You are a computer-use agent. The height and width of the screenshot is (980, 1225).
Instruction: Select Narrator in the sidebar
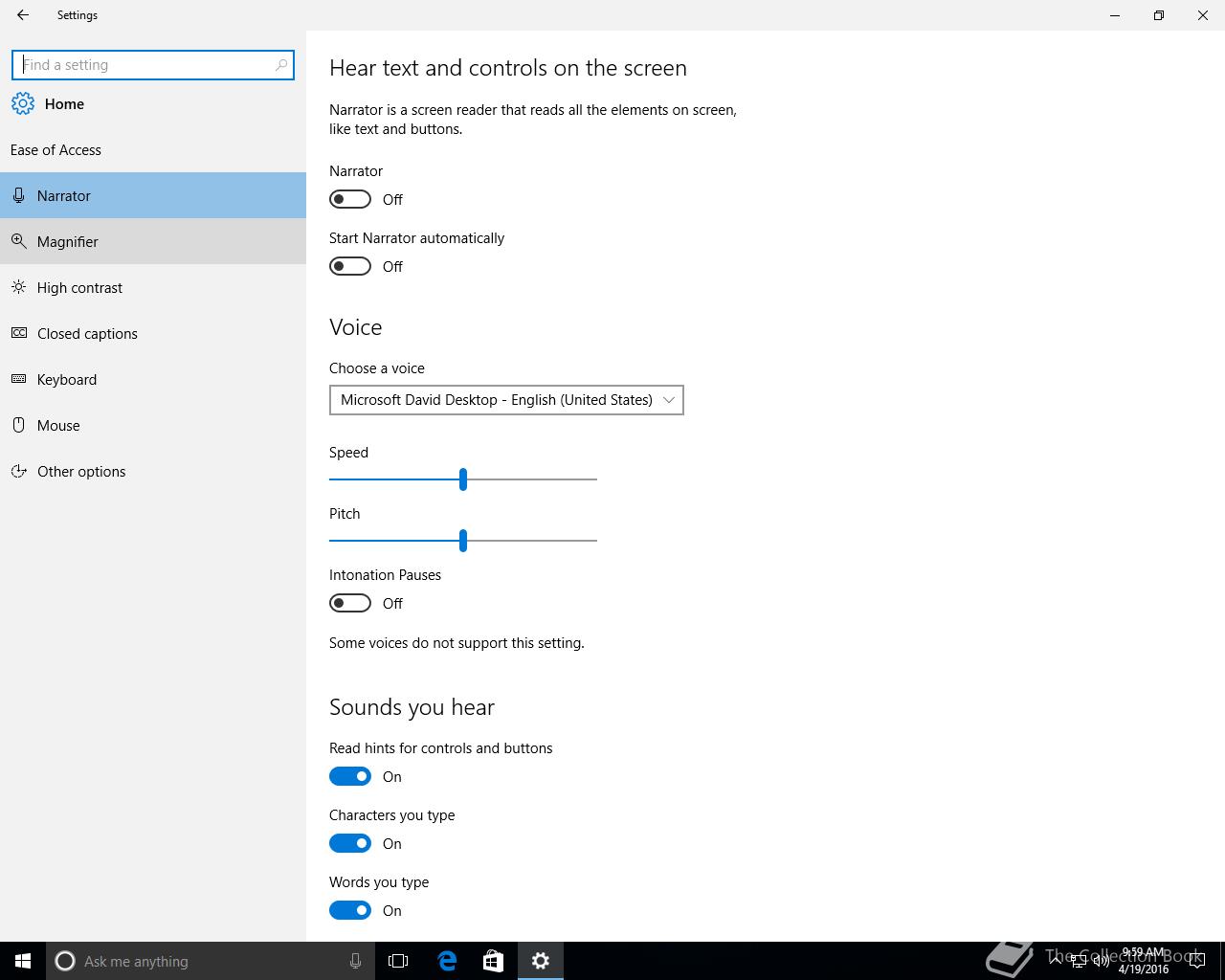pyautogui.click(x=153, y=195)
